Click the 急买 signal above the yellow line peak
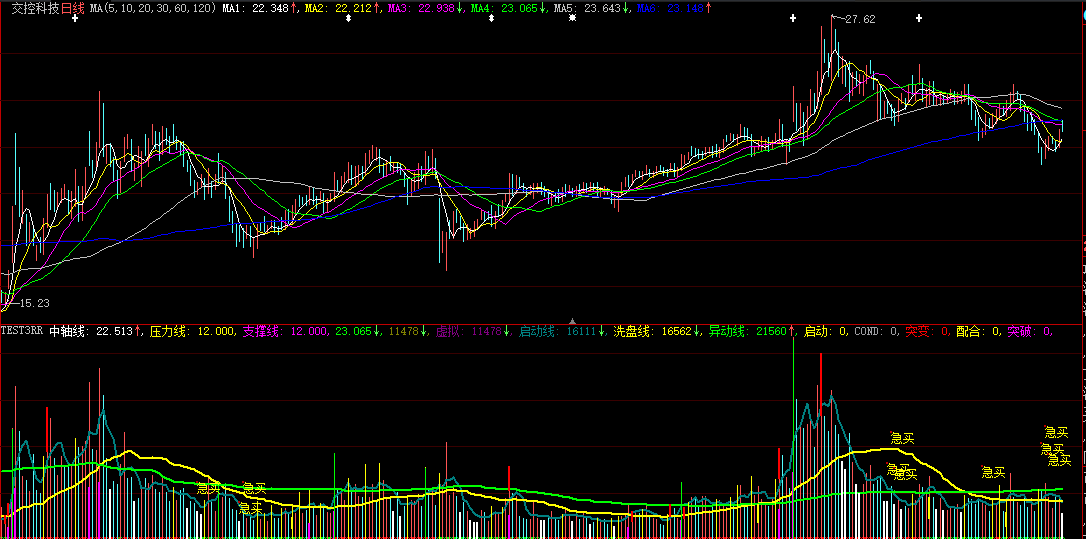 pos(902,437)
